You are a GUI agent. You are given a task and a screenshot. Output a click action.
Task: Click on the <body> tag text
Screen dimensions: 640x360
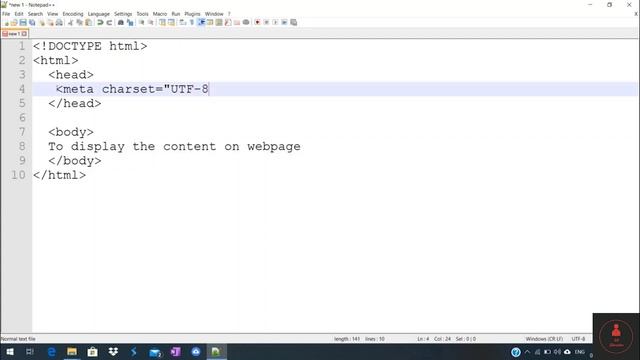[71, 132]
